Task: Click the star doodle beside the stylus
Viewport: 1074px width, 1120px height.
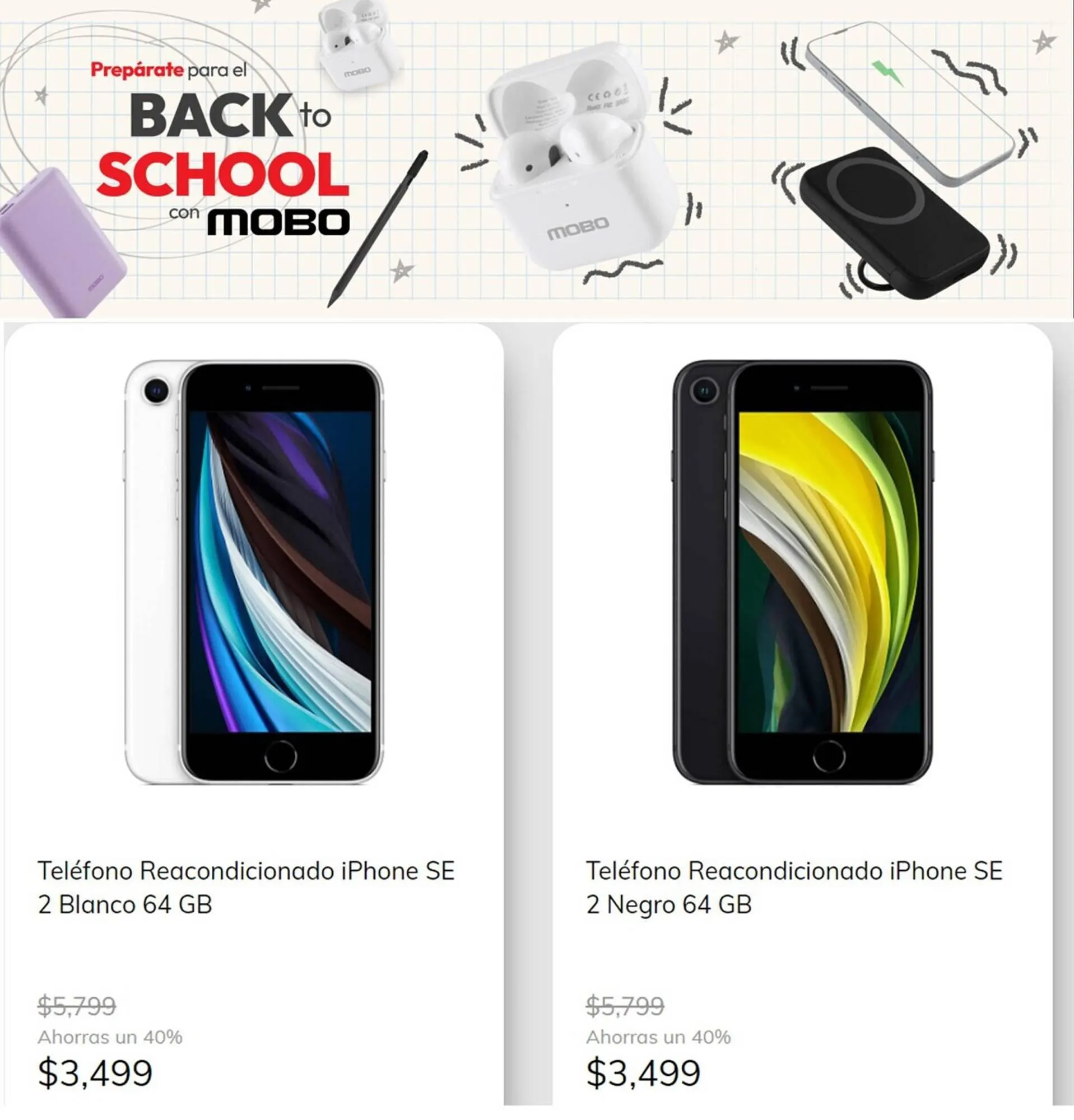Action: (x=402, y=271)
